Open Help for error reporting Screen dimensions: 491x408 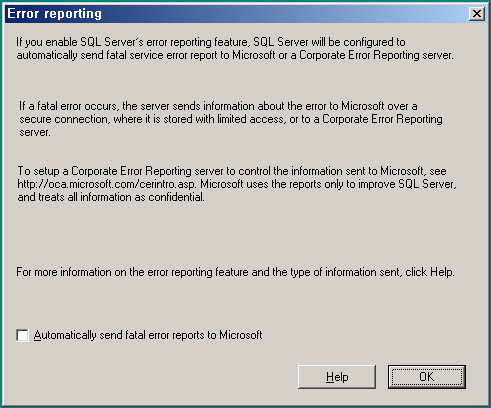click(337, 377)
